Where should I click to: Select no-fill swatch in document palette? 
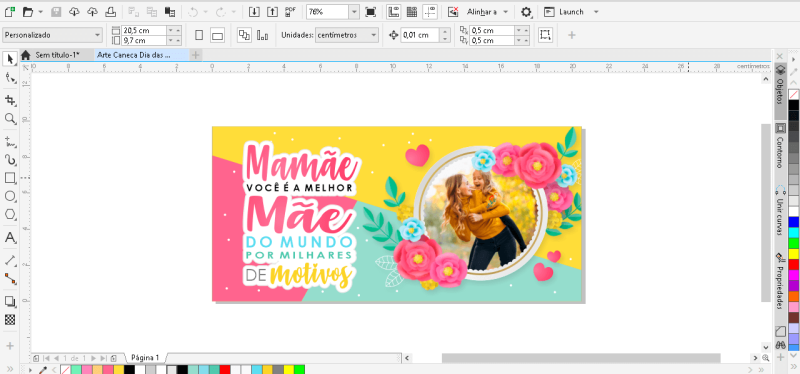click(x=65, y=369)
